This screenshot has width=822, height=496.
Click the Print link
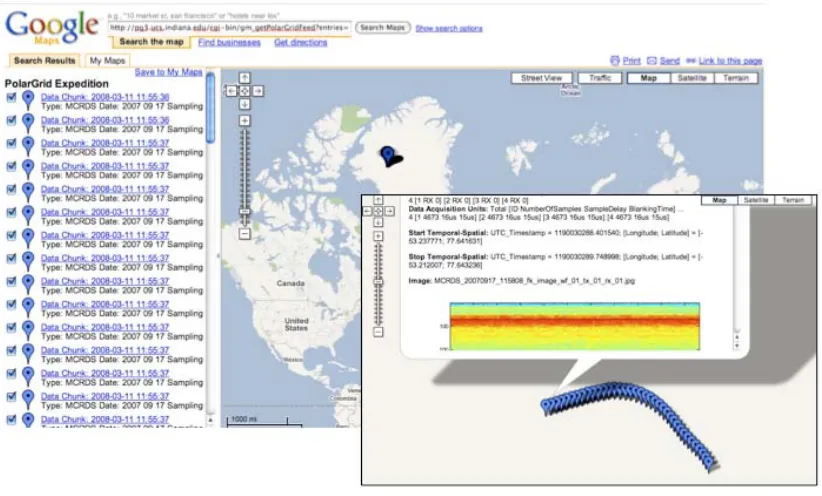[x=632, y=61]
